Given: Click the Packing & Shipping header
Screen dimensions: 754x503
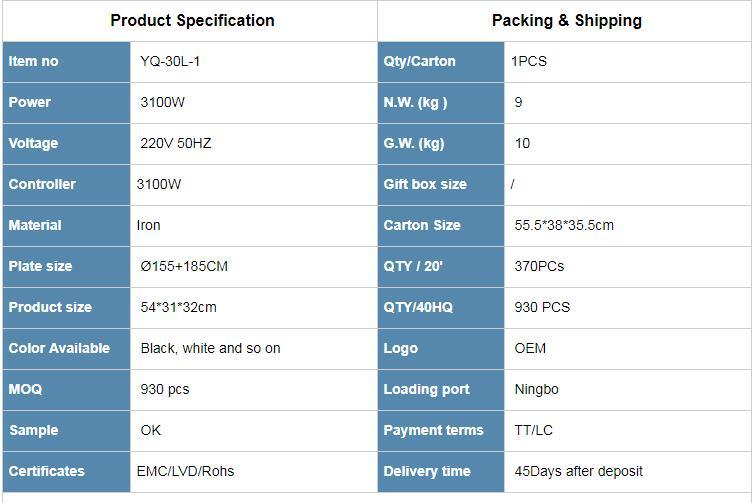Looking at the screenshot, I should click(566, 20).
